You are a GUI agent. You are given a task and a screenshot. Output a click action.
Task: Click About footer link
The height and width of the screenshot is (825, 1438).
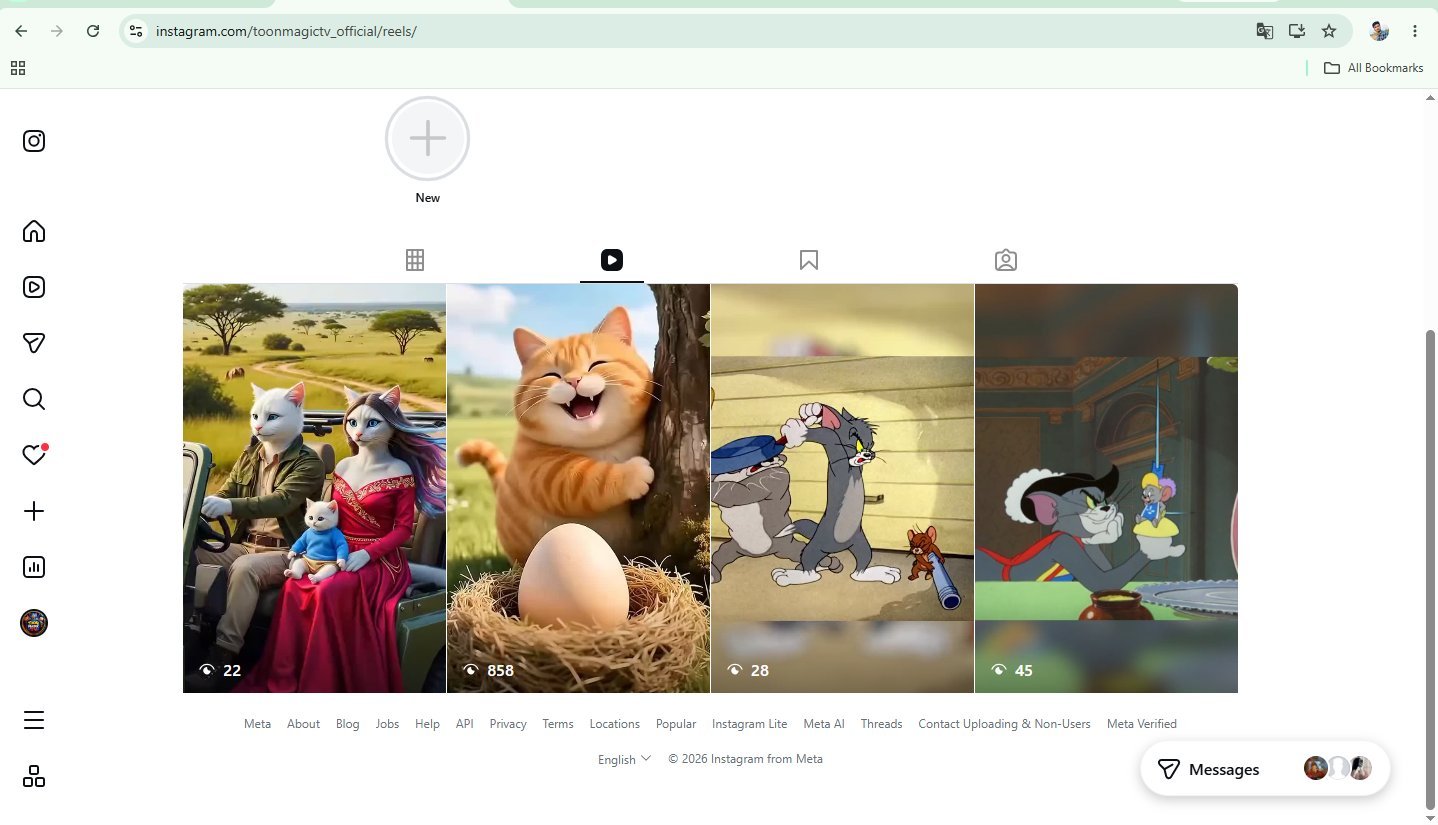(x=303, y=724)
